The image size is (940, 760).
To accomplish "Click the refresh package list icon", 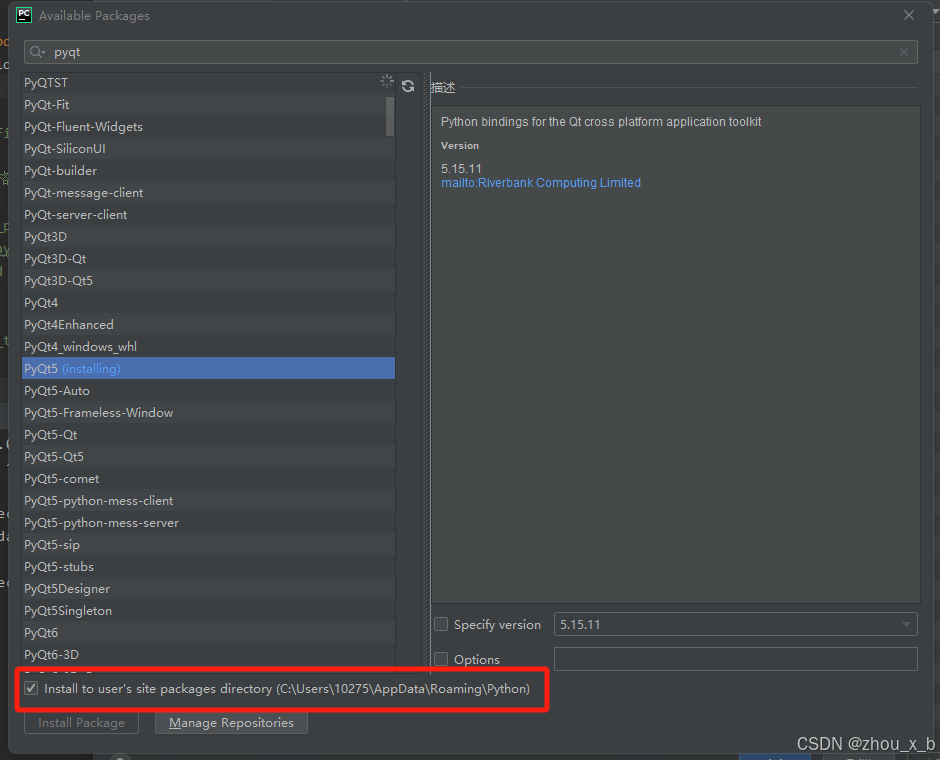I will [x=408, y=86].
